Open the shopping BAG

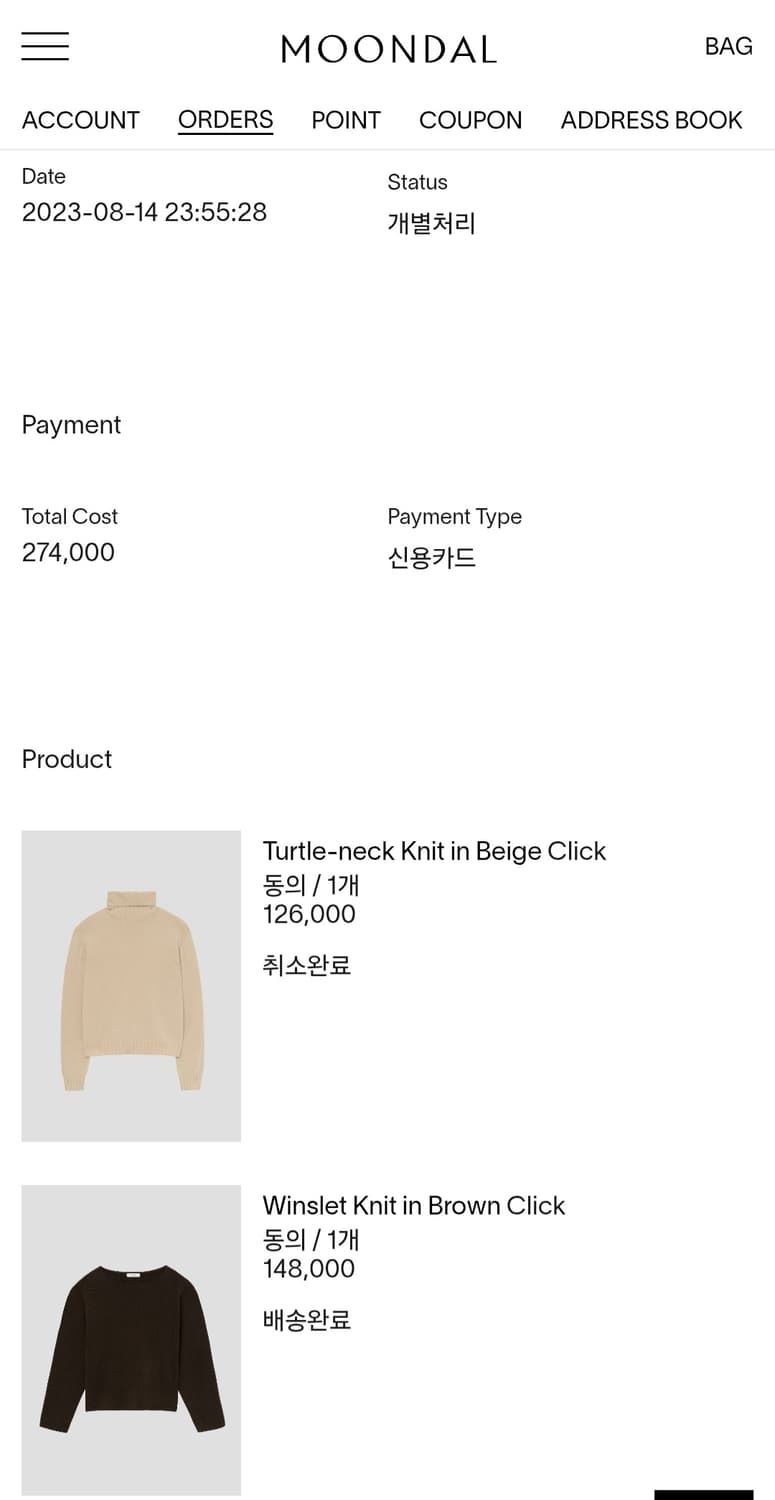[728, 46]
